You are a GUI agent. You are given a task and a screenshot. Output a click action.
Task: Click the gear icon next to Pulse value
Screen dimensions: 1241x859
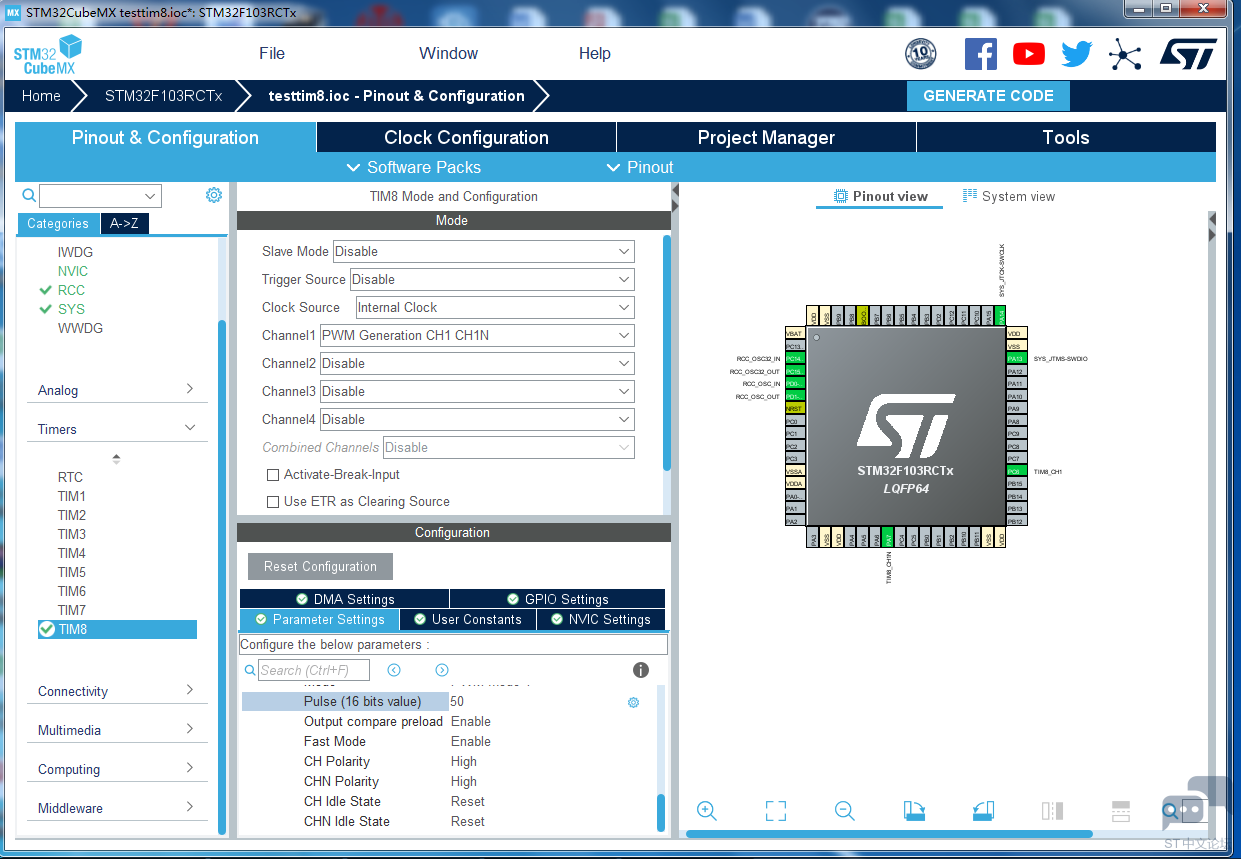click(633, 702)
